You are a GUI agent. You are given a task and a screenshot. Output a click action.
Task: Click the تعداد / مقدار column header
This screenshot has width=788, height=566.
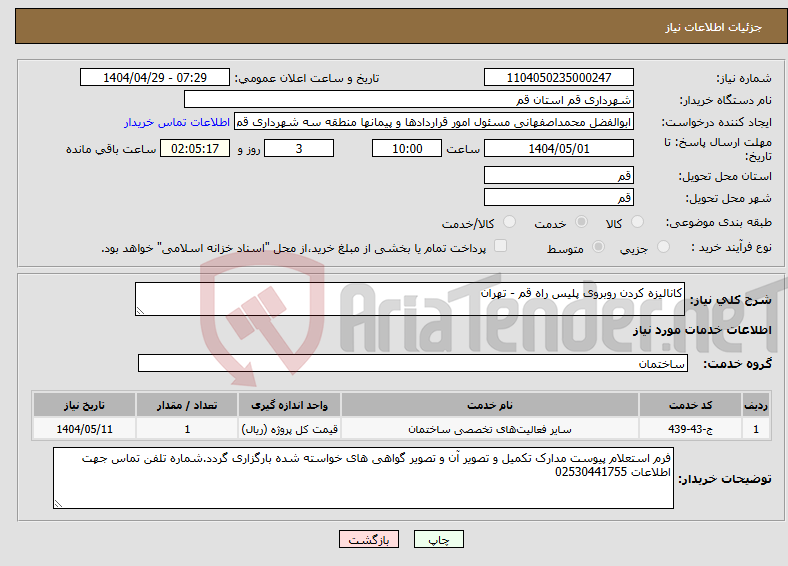click(187, 405)
